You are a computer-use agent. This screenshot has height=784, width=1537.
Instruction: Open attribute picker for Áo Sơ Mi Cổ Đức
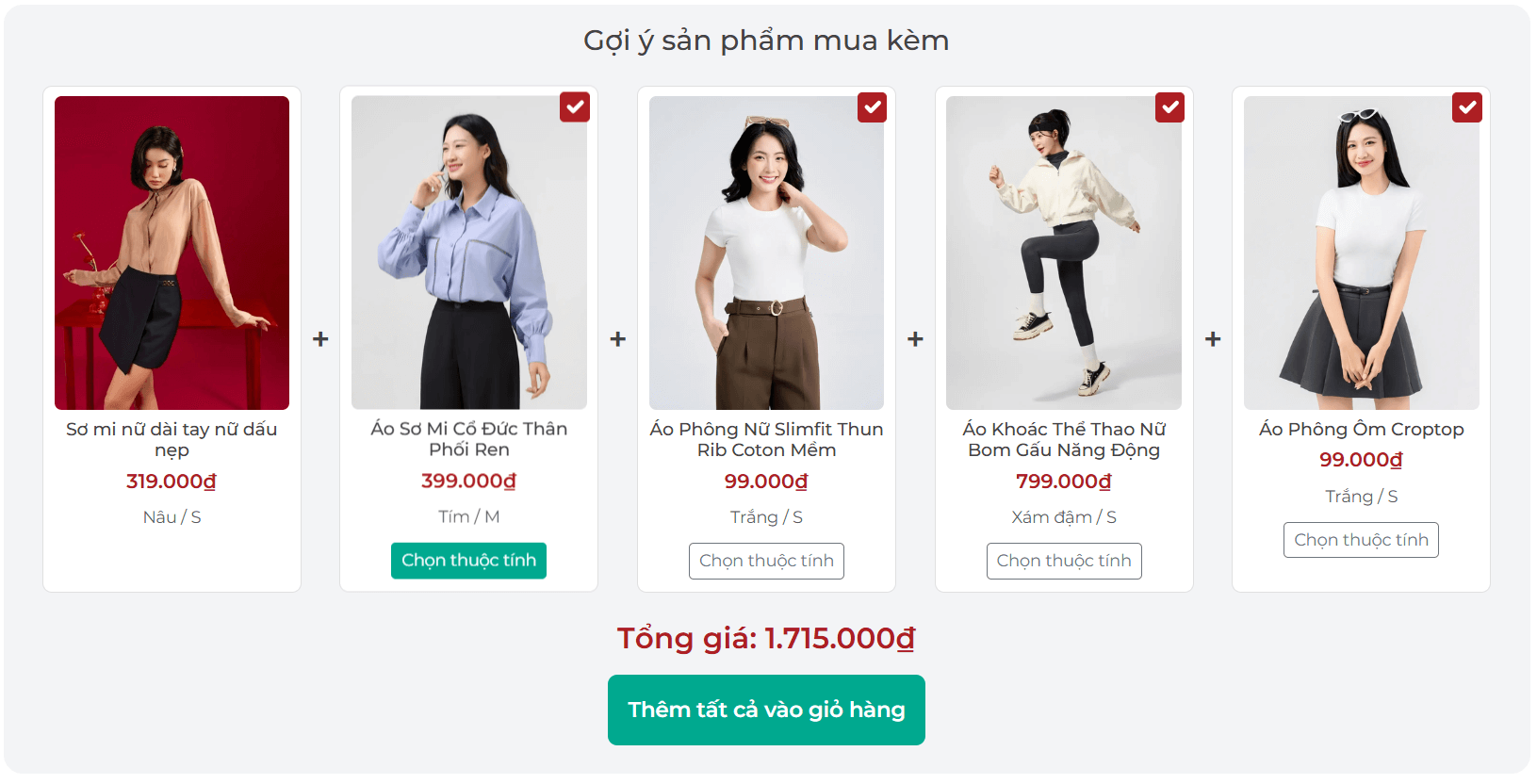pos(468,561)
